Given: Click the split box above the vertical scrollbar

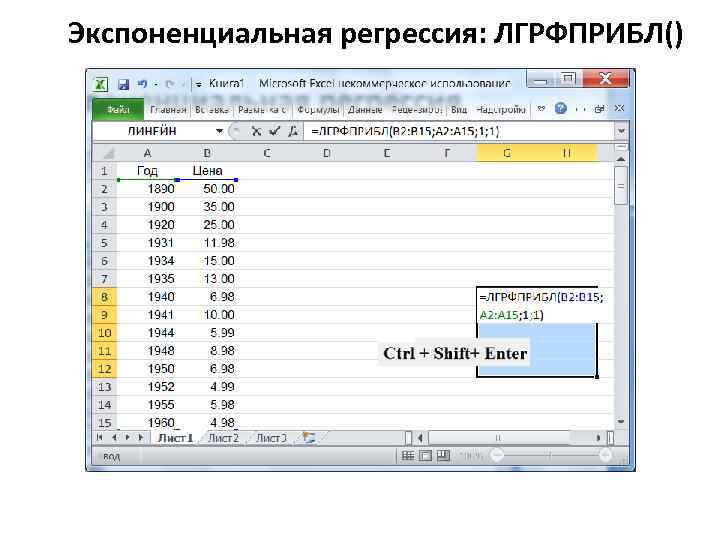Looking at the screenshot, I should coord(621,148).
